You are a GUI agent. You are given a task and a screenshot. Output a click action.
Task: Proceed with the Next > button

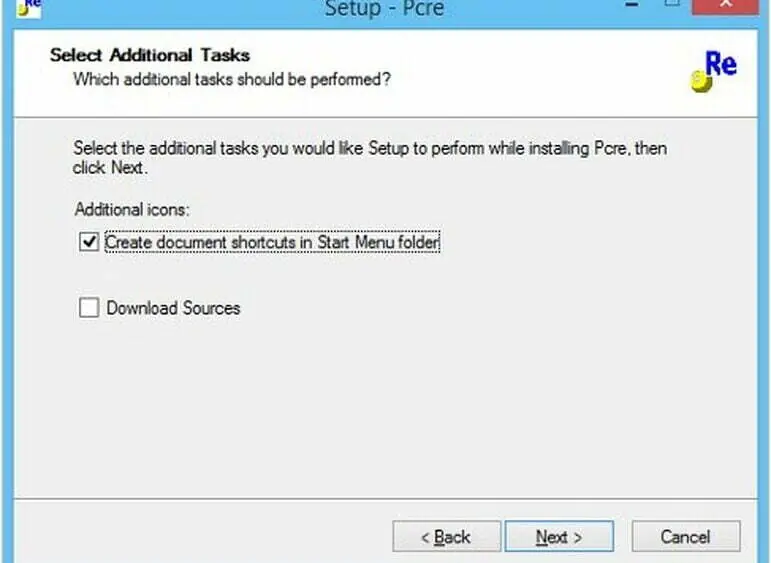(559, 536)
